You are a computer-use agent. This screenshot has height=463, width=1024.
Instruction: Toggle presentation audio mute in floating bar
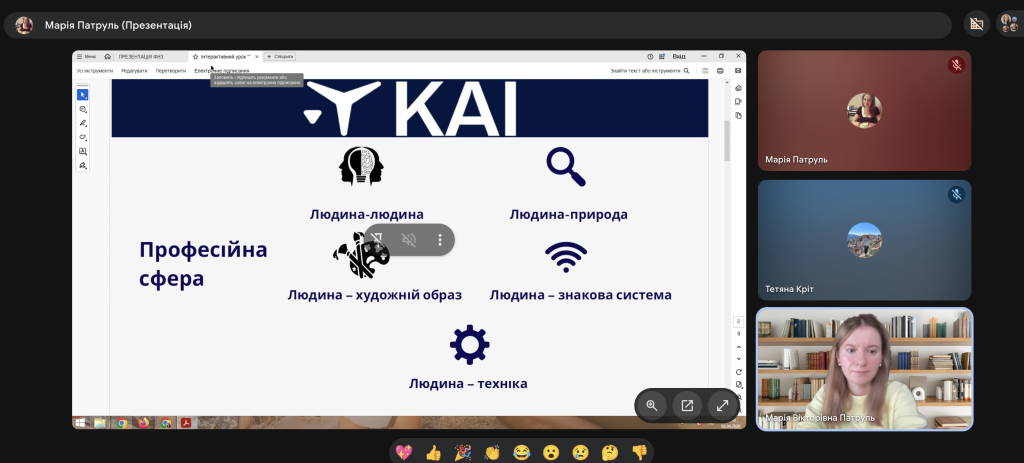coord(409,240)
